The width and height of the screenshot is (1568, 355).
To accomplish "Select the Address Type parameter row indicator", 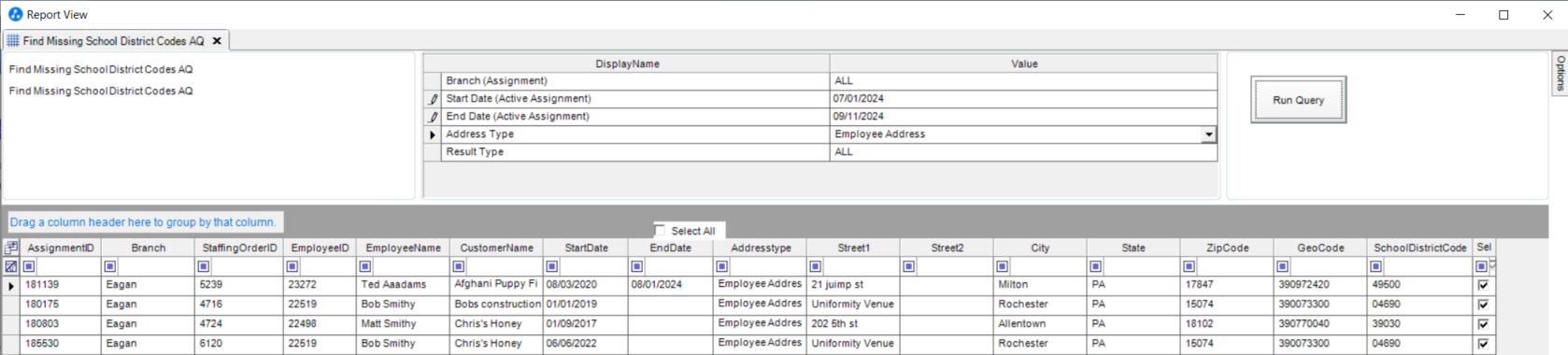I will pos(433,135).
